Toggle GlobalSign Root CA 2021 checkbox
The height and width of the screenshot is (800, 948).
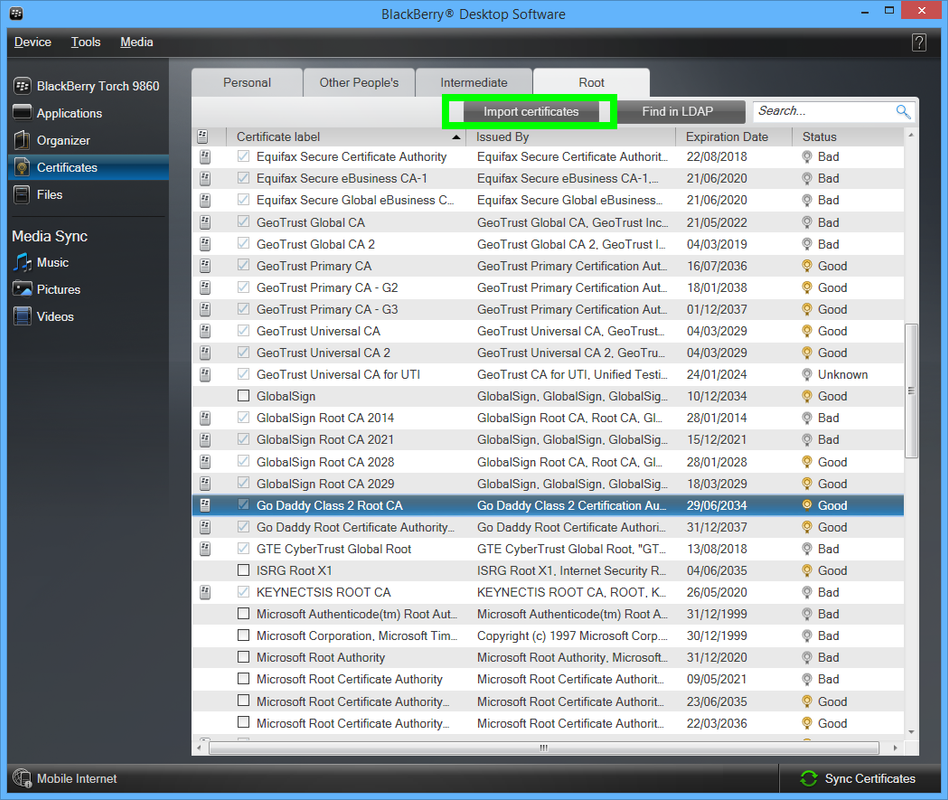point(243,440)
